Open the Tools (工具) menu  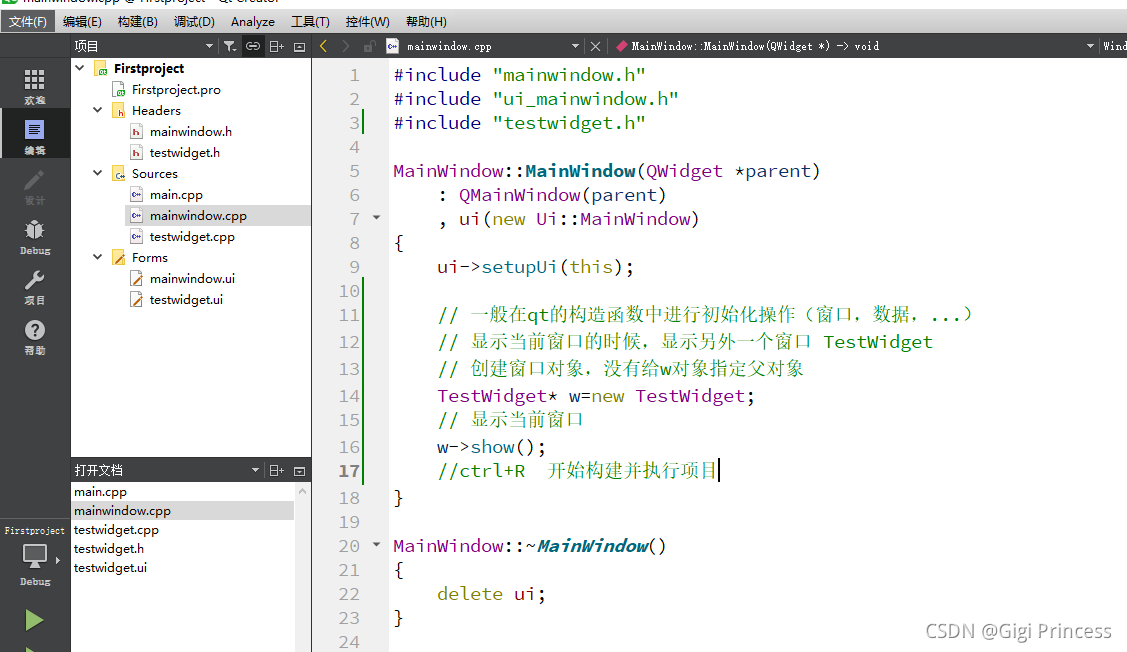pyautogui.click(x=310, y=22)
